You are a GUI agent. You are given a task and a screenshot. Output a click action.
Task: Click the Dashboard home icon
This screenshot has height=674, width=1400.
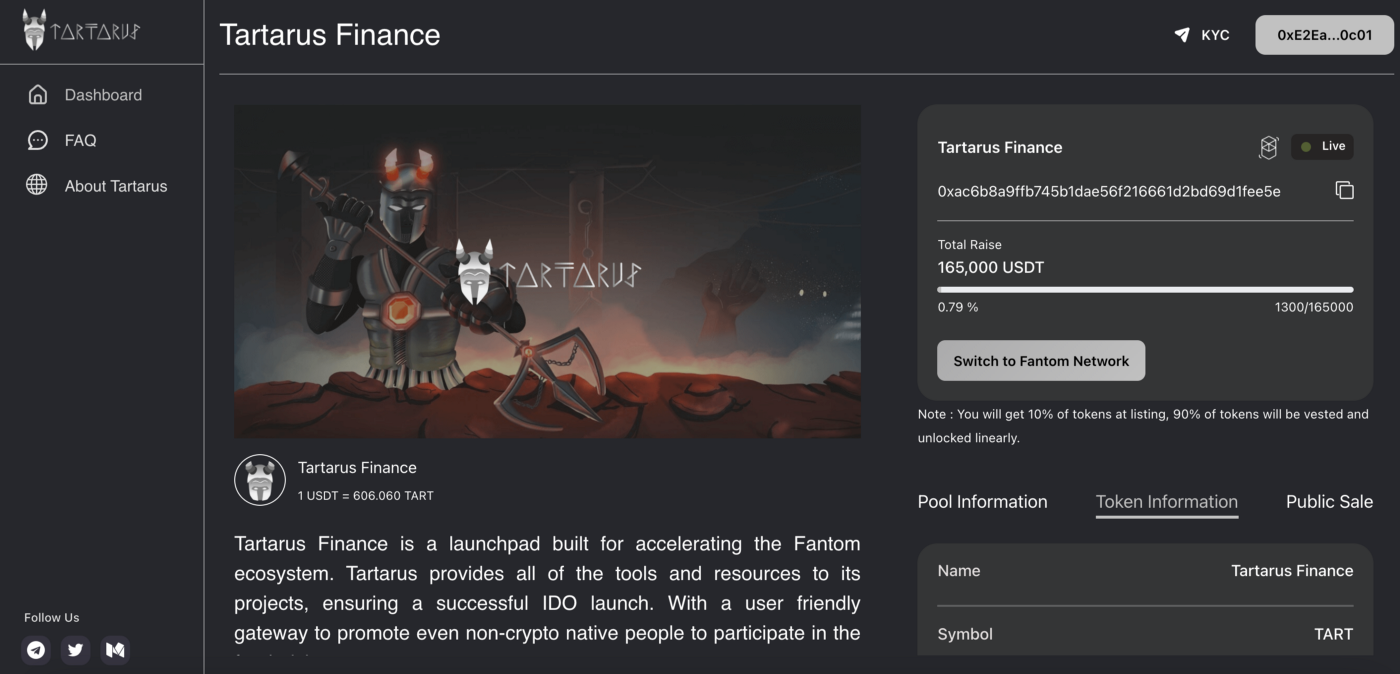(38, 95)
